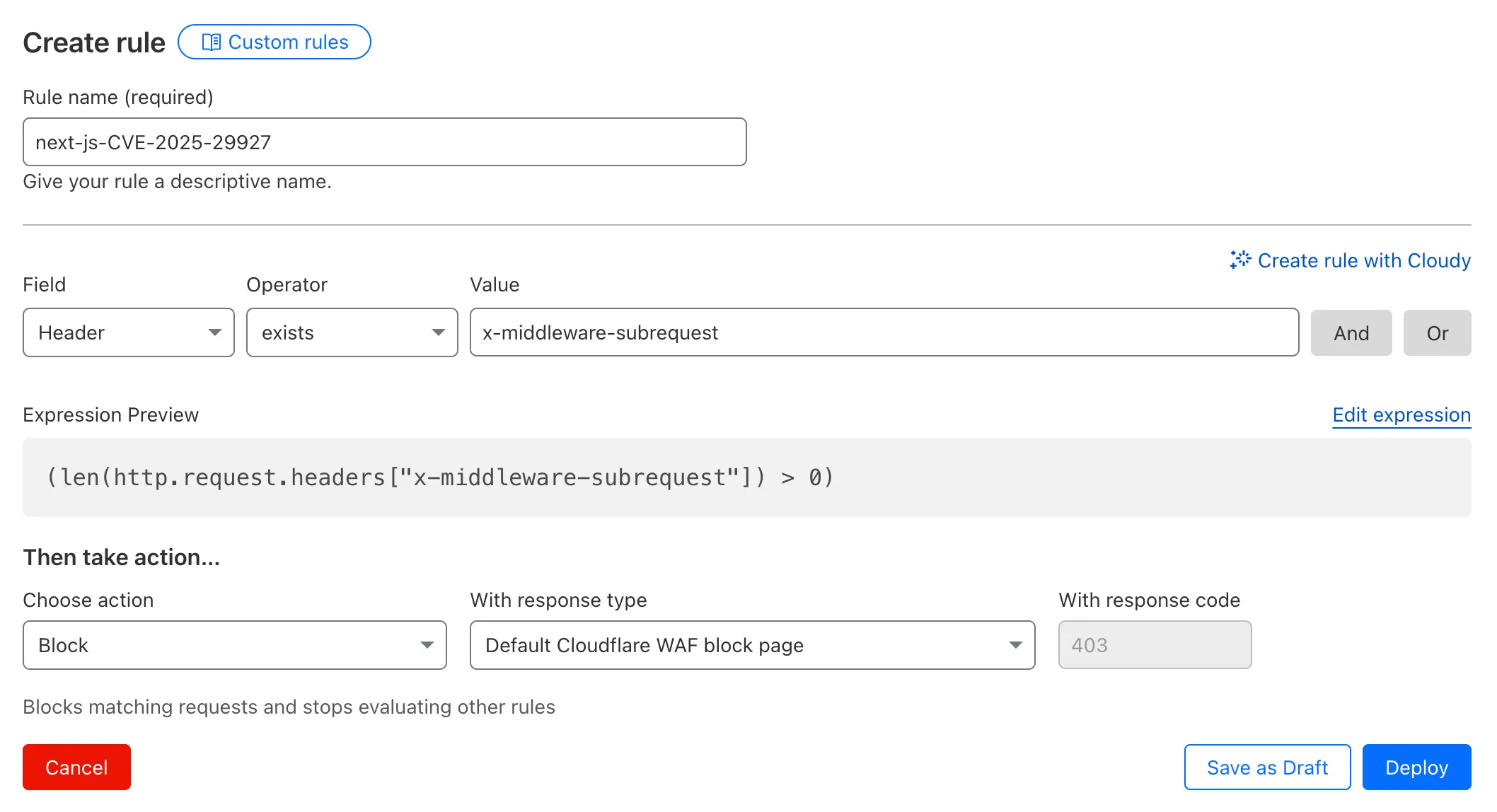The image size is (1497, 812).
Task: Open Create rule with Cloudy
Action: pyautogui.click(x=1363, y=260)
